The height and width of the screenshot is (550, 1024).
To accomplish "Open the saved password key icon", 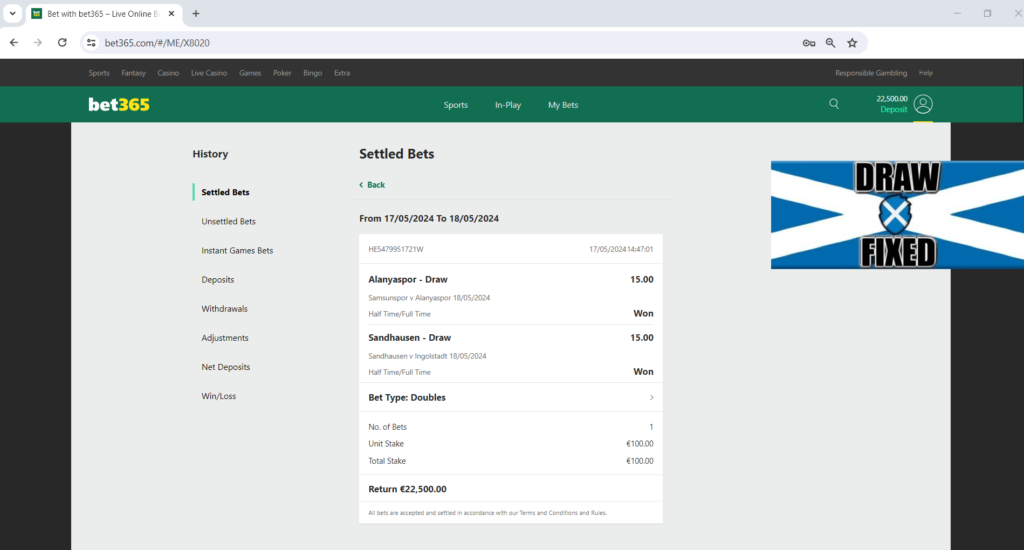I will (808, 43).
